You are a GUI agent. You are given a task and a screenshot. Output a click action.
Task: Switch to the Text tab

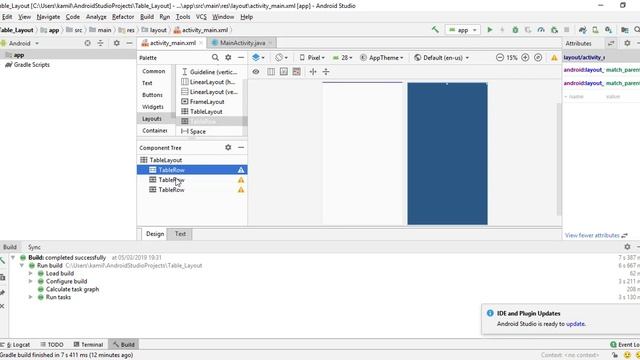pyautogui.click(x=180, y=234)
